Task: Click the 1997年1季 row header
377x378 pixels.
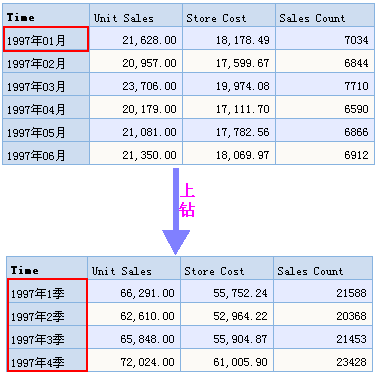Action: (47, 291)
